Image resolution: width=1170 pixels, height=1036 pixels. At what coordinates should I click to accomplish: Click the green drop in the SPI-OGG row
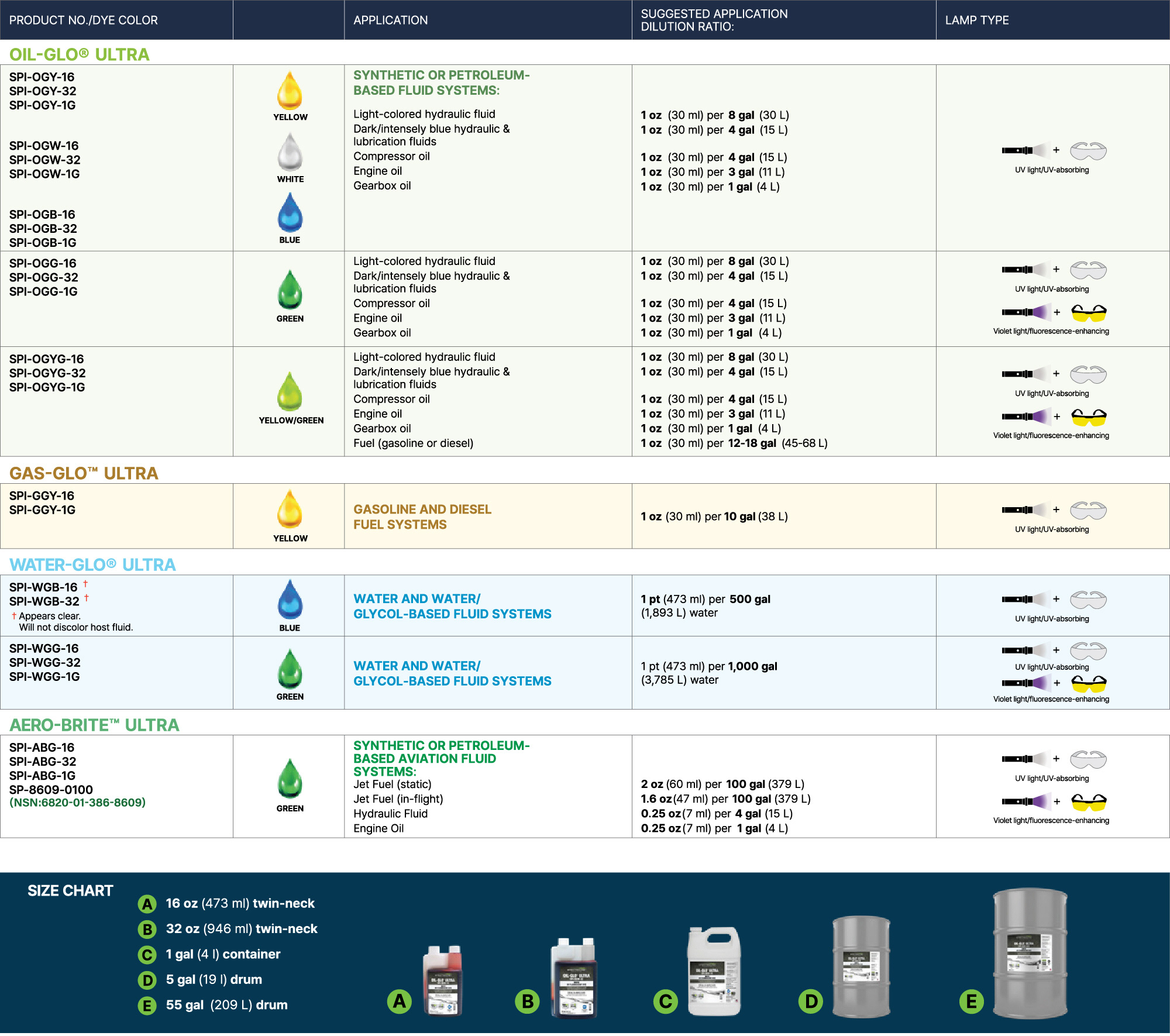[290, 290]
